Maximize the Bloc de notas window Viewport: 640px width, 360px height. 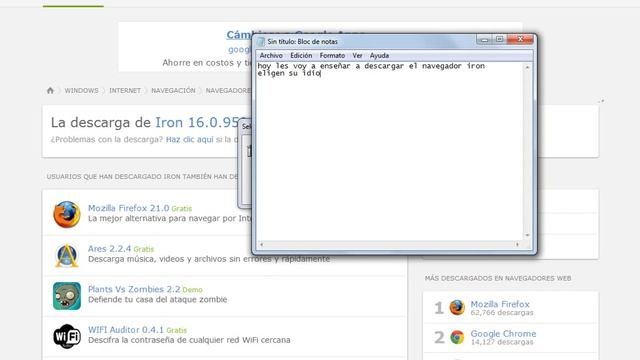pyautogui.click(x=499, y=40)
